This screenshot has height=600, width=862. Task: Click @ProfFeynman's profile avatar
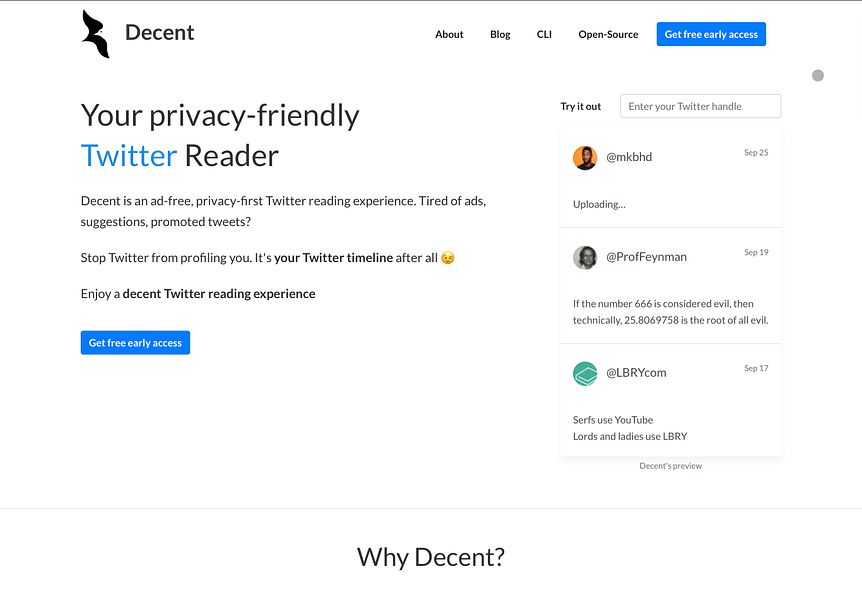click(x=585, y=257)
